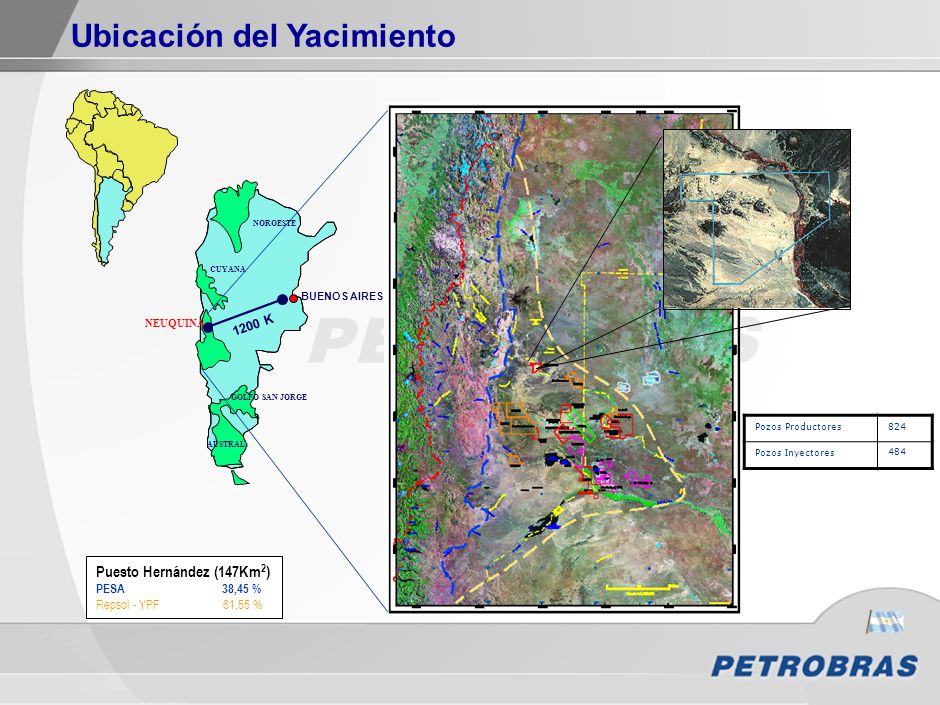Select the dark blue Neuquina endpoint dot
The width and height of the screenshot is (940, 705).
tap(207, 327)
